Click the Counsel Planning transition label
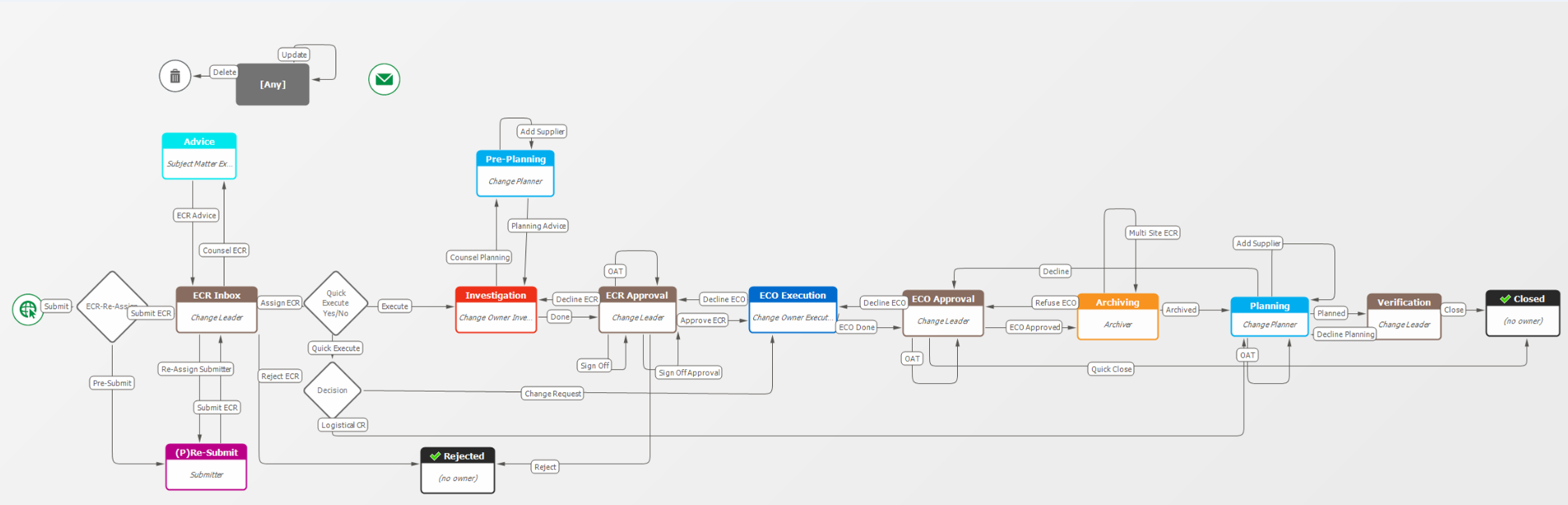Screen dimensions: 1568x505 (479, 257)
